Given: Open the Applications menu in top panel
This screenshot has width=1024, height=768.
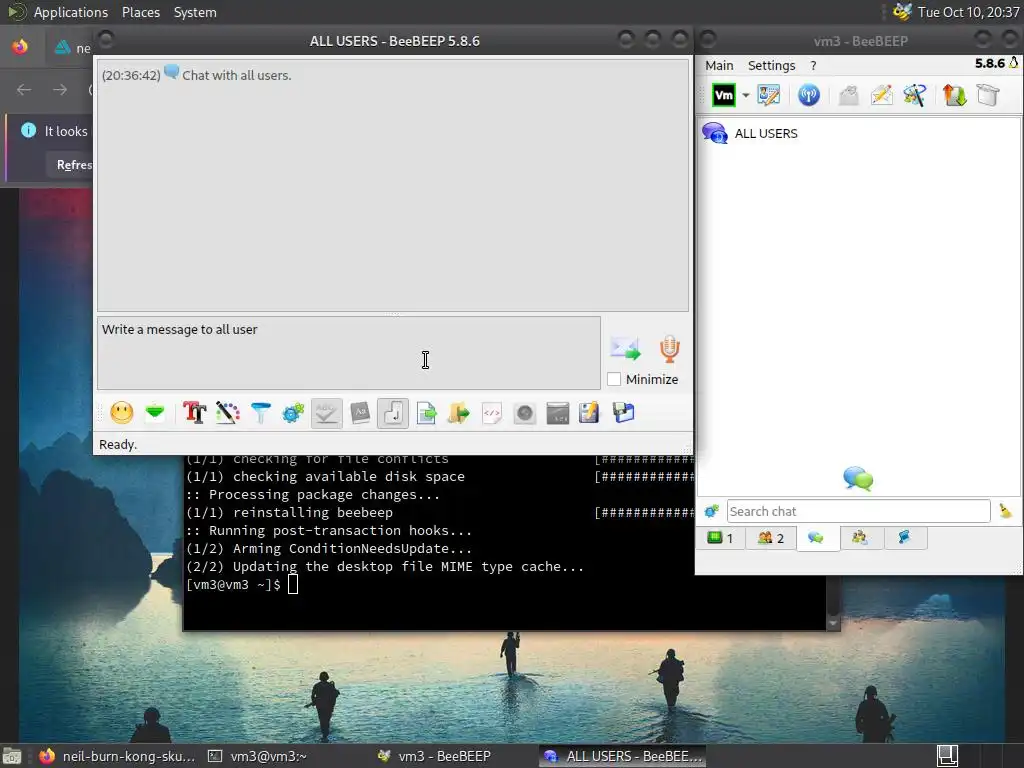Looking at the screenshot, I should coord(71,12).
